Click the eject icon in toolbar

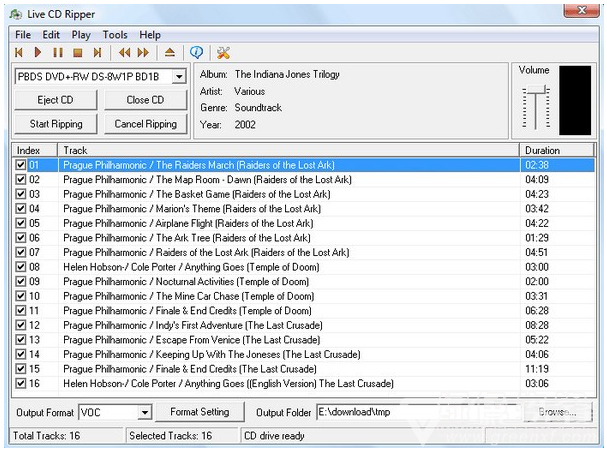pyautogui.click(x=169, y=52)
